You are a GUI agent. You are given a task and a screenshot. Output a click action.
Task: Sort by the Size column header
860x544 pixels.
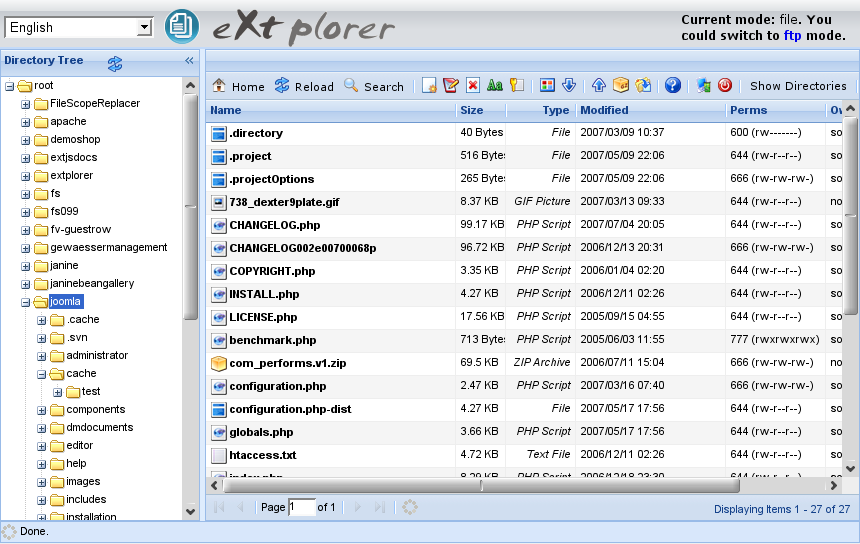(x=480, y=110)
